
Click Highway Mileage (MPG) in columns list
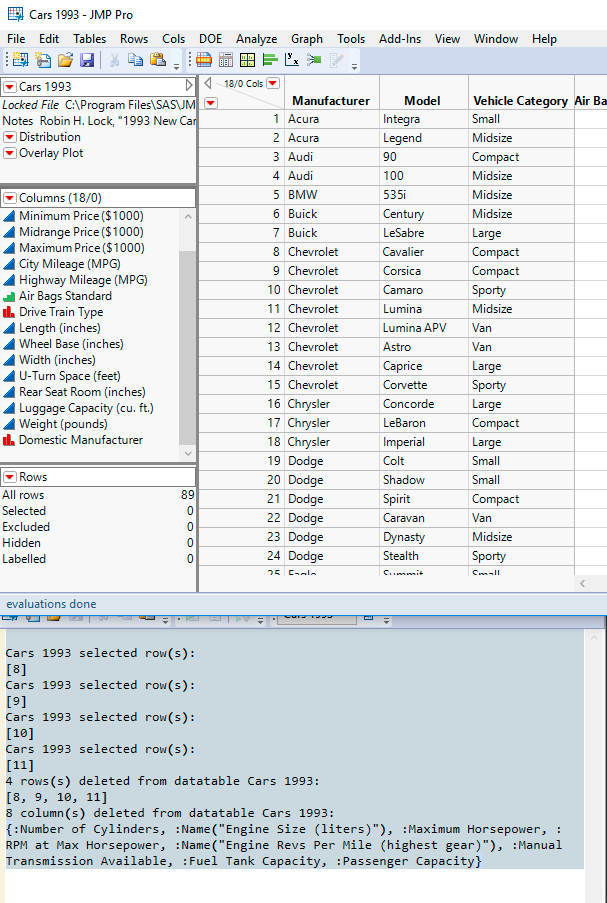point(83,280)
